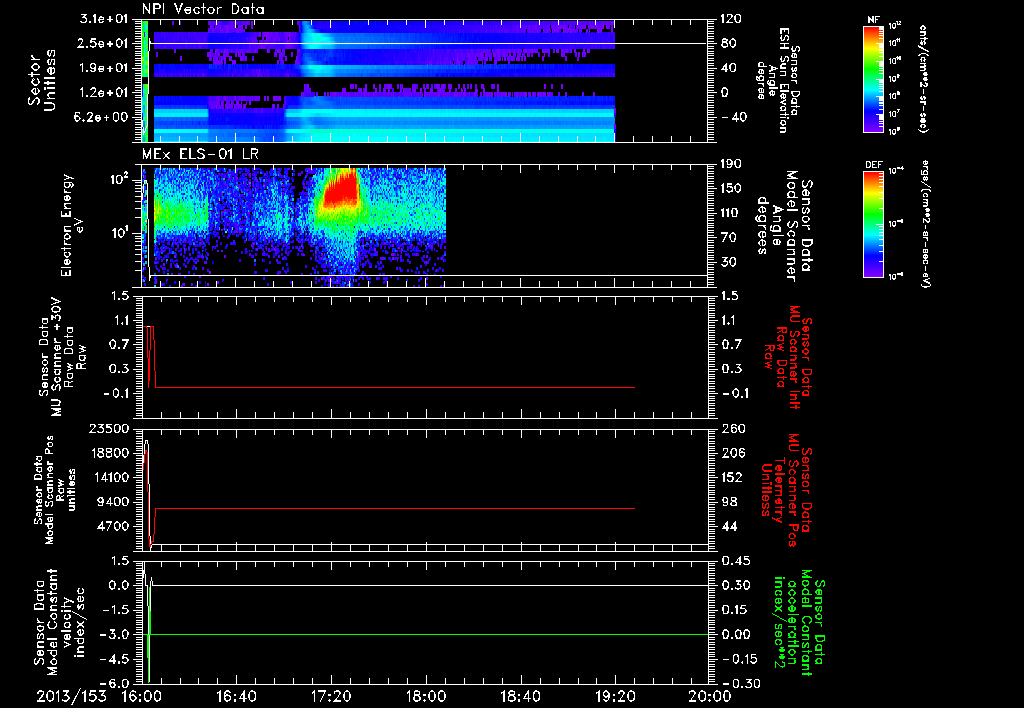Viewport: 1024px width, 708px height.
Task: Click the "Electron Energy eV" axis title
Action: tap(72, 225)
